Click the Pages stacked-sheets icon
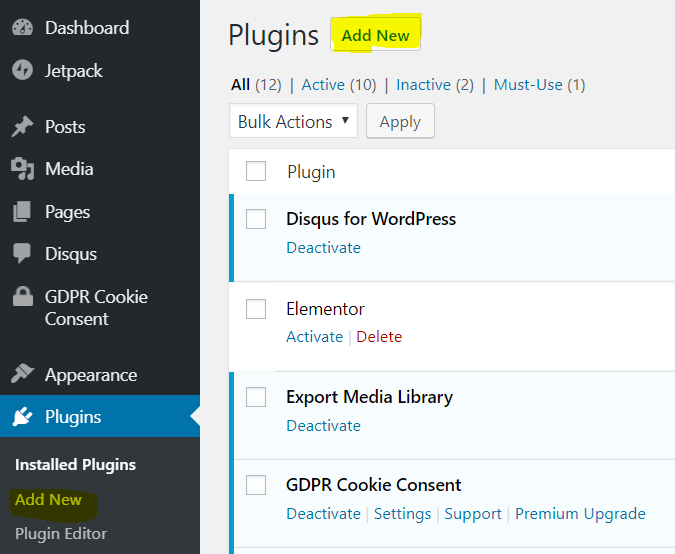This screenshot has width=675, height=554. point(22,211)
